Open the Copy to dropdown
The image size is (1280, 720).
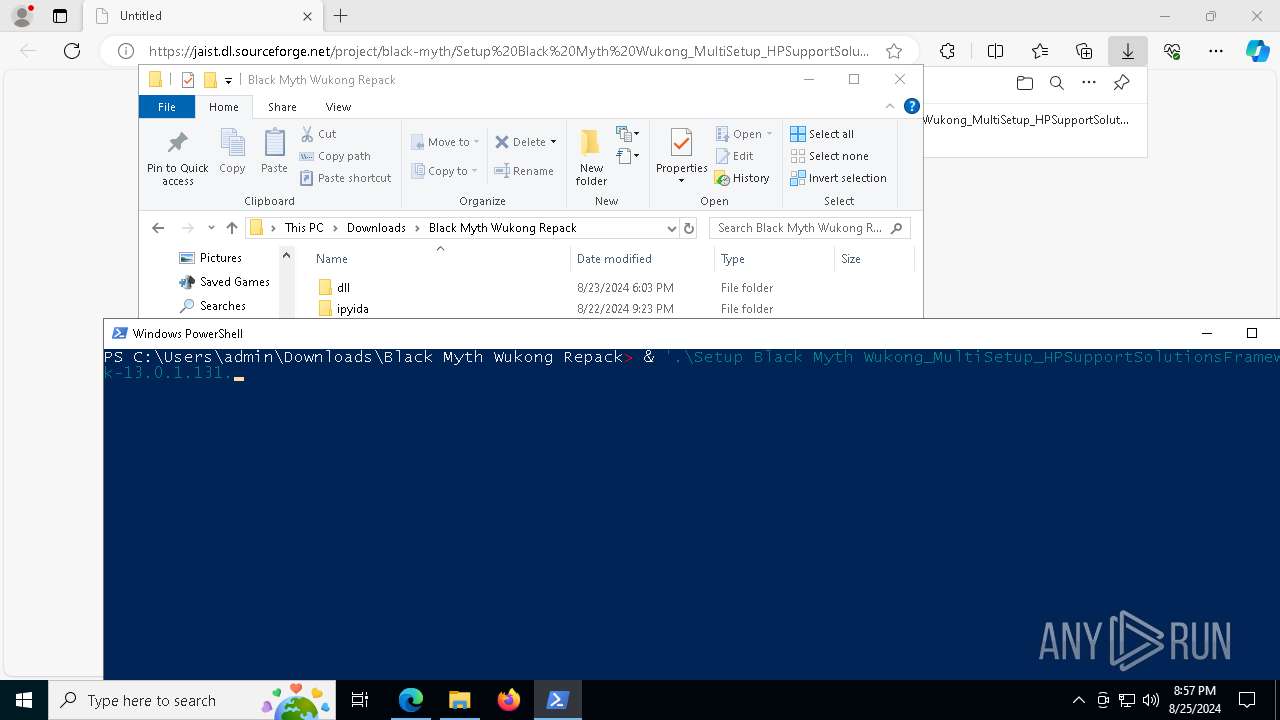pyautogui.click(x=444, y=171)
